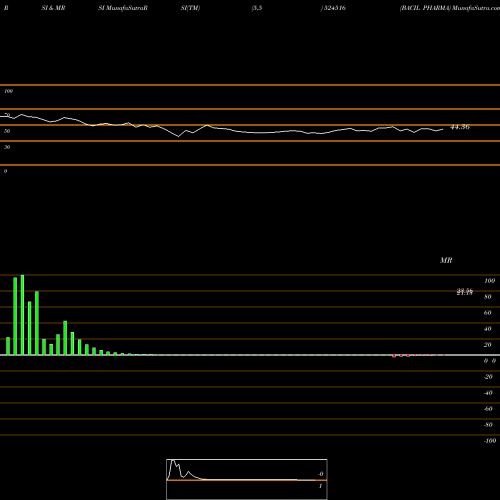Click the 80 label on MR right axis

coord(487,297)
